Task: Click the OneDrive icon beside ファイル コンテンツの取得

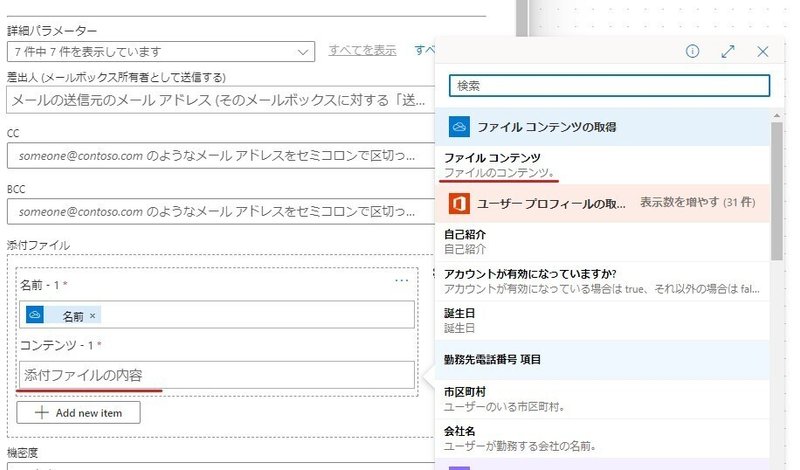Action: (x=459, y=127)
